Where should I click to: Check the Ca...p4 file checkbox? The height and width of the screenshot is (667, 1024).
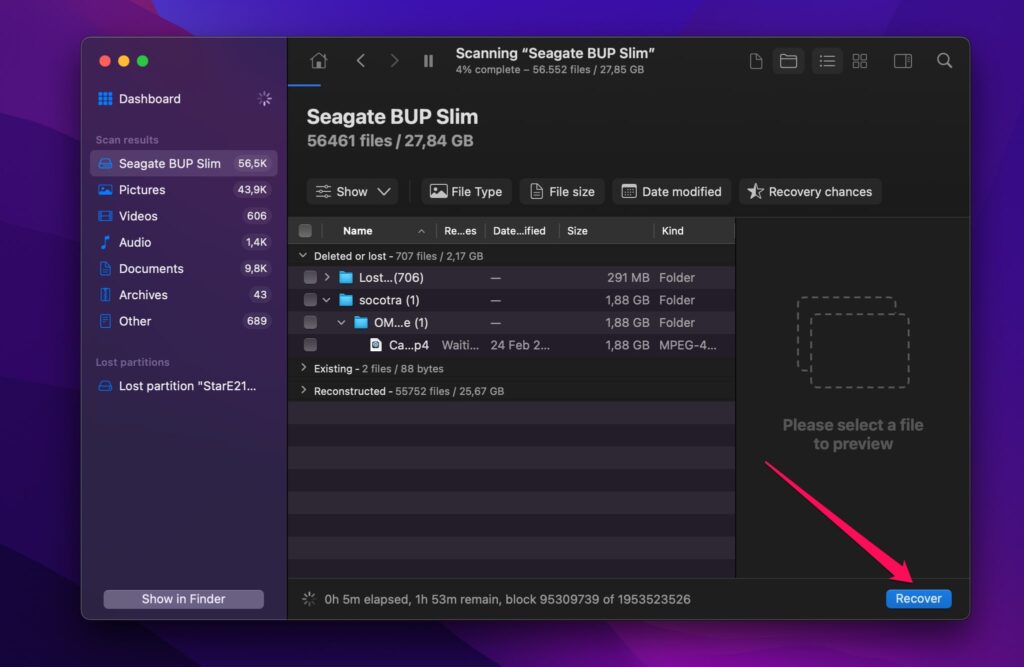click(x=310, y=344)
